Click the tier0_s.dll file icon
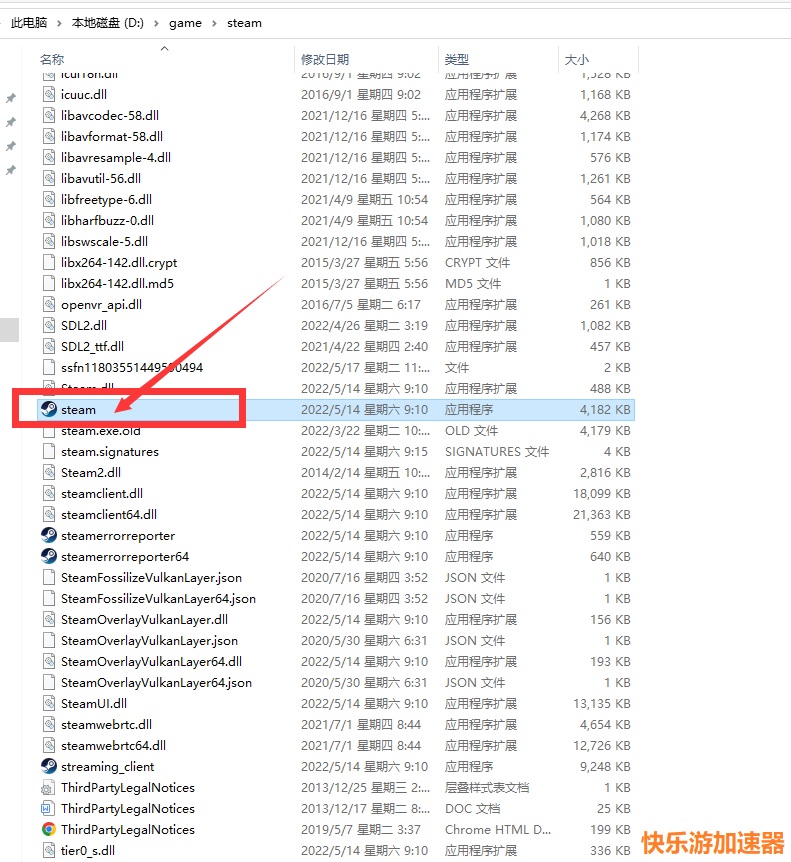 (49, 850)
